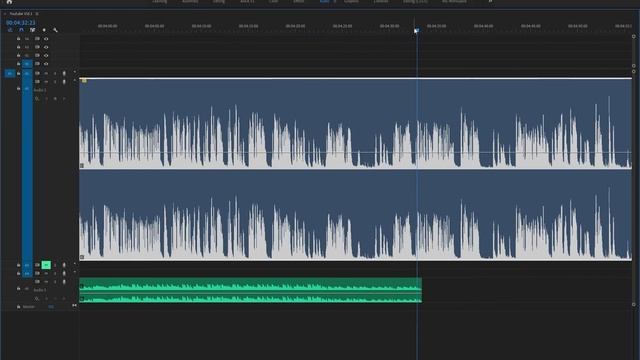Click the Audio 5 track name
The height and width of the screenshot is (360, 640).
pyautogui.click(x=40, y=290)
